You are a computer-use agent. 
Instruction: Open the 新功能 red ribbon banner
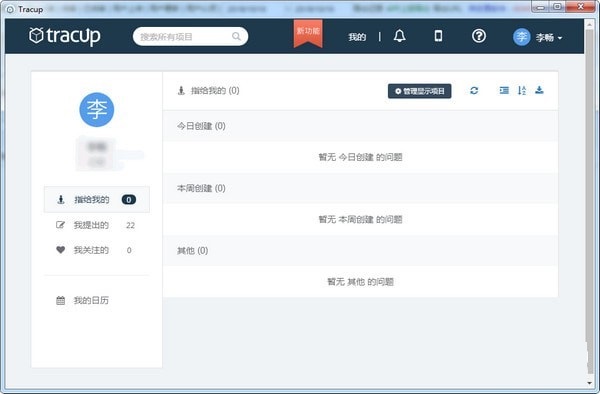pos(308,34)
